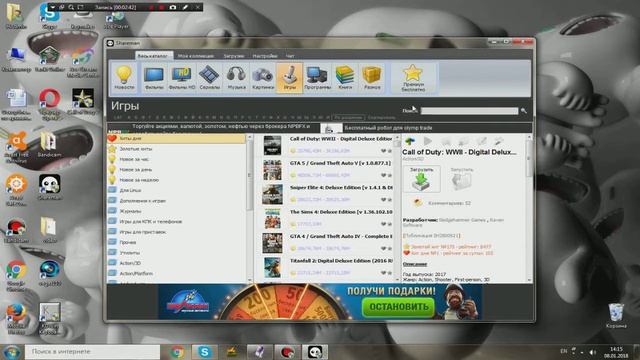Click the Описание link in details
This screenshot has height=360, width=640.
coord(415,264)
